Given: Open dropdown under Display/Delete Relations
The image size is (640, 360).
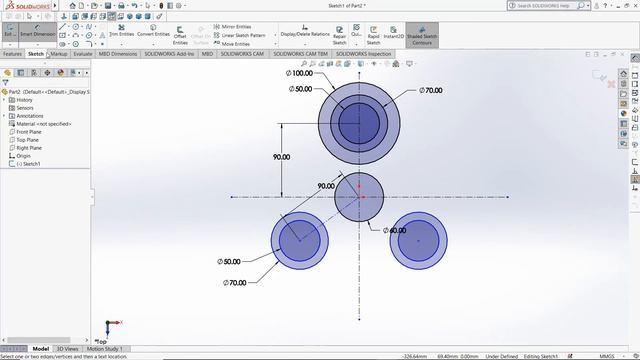Looking at the screenshot, I should click(x=305, y=44).
